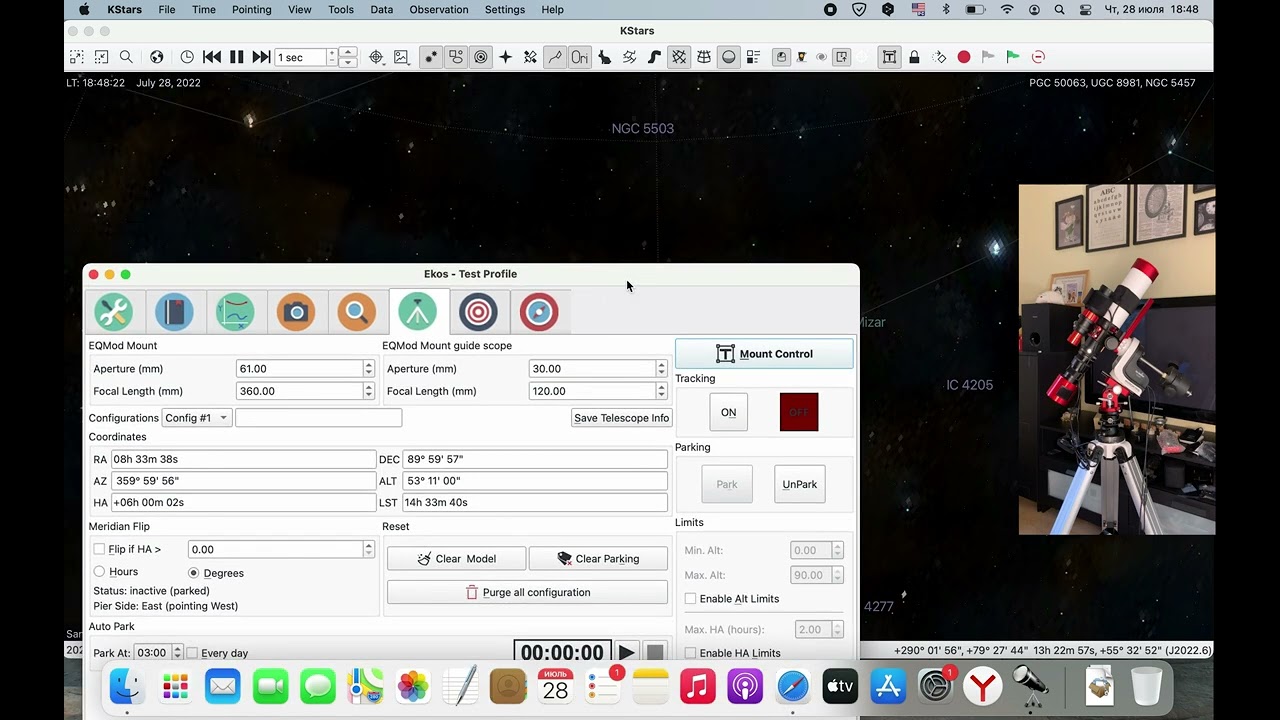
Task: Select the Hours radio button
Action: [99, 571]
